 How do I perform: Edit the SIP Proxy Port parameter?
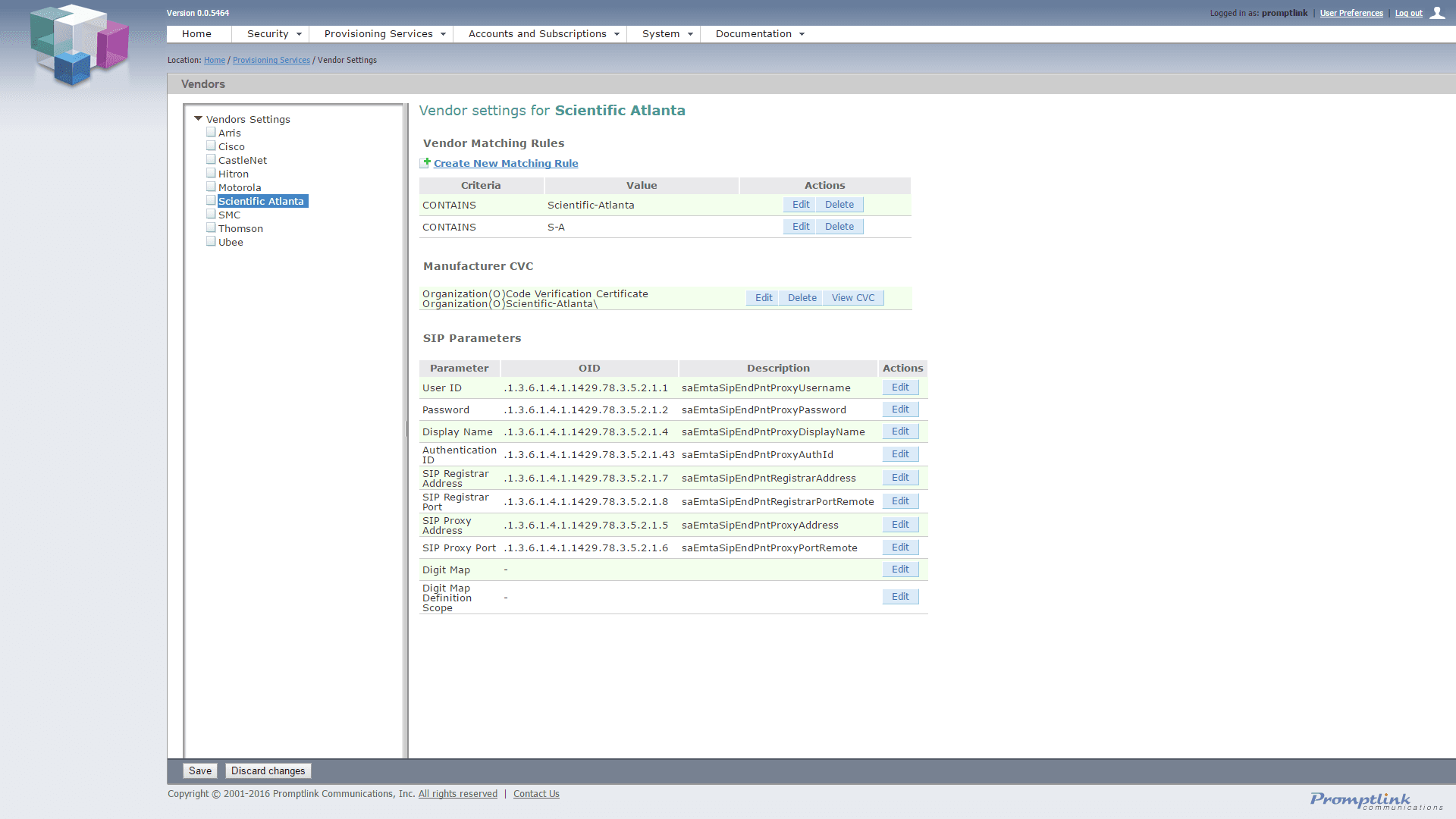pos(900,548)
